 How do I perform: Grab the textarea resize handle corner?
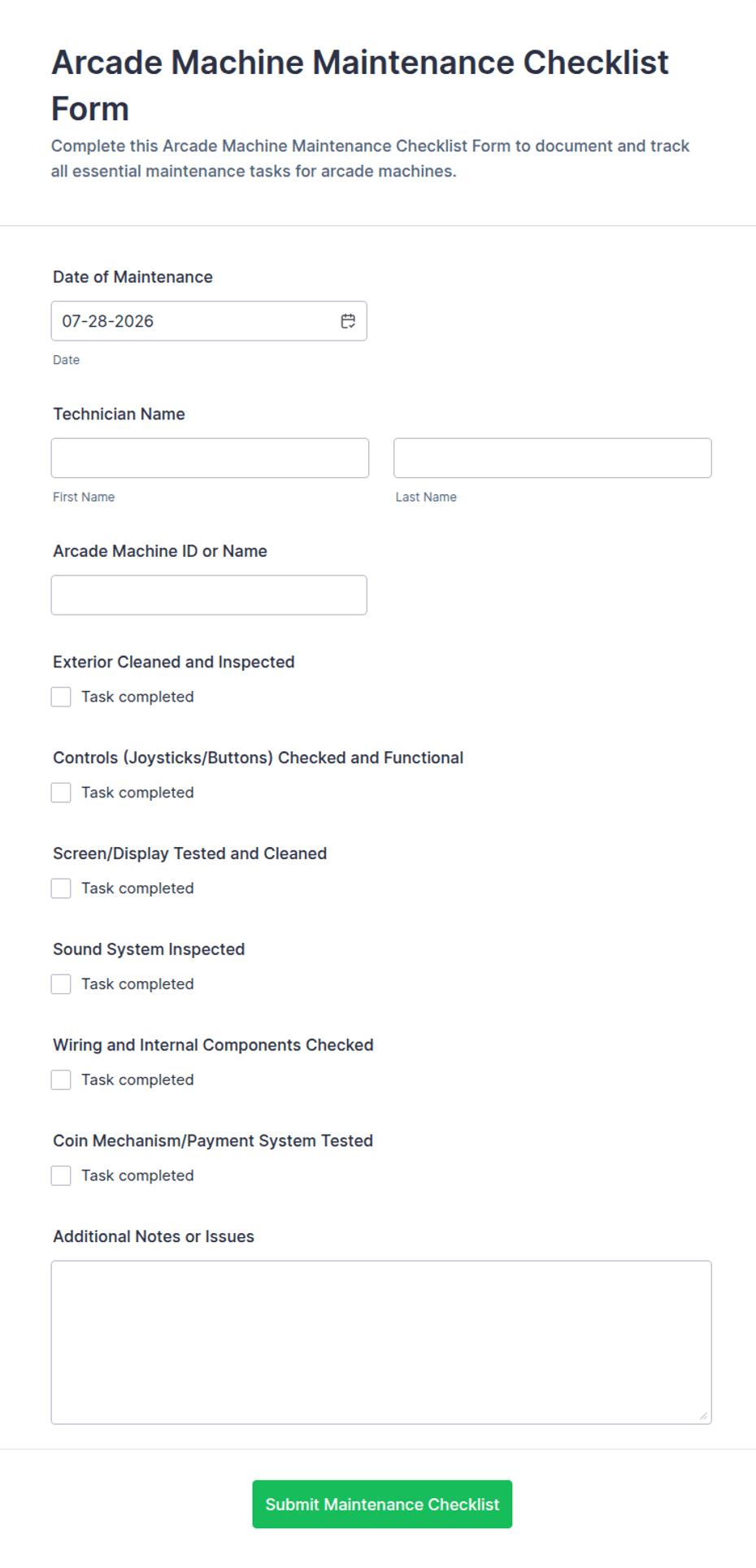(703, 1416)
